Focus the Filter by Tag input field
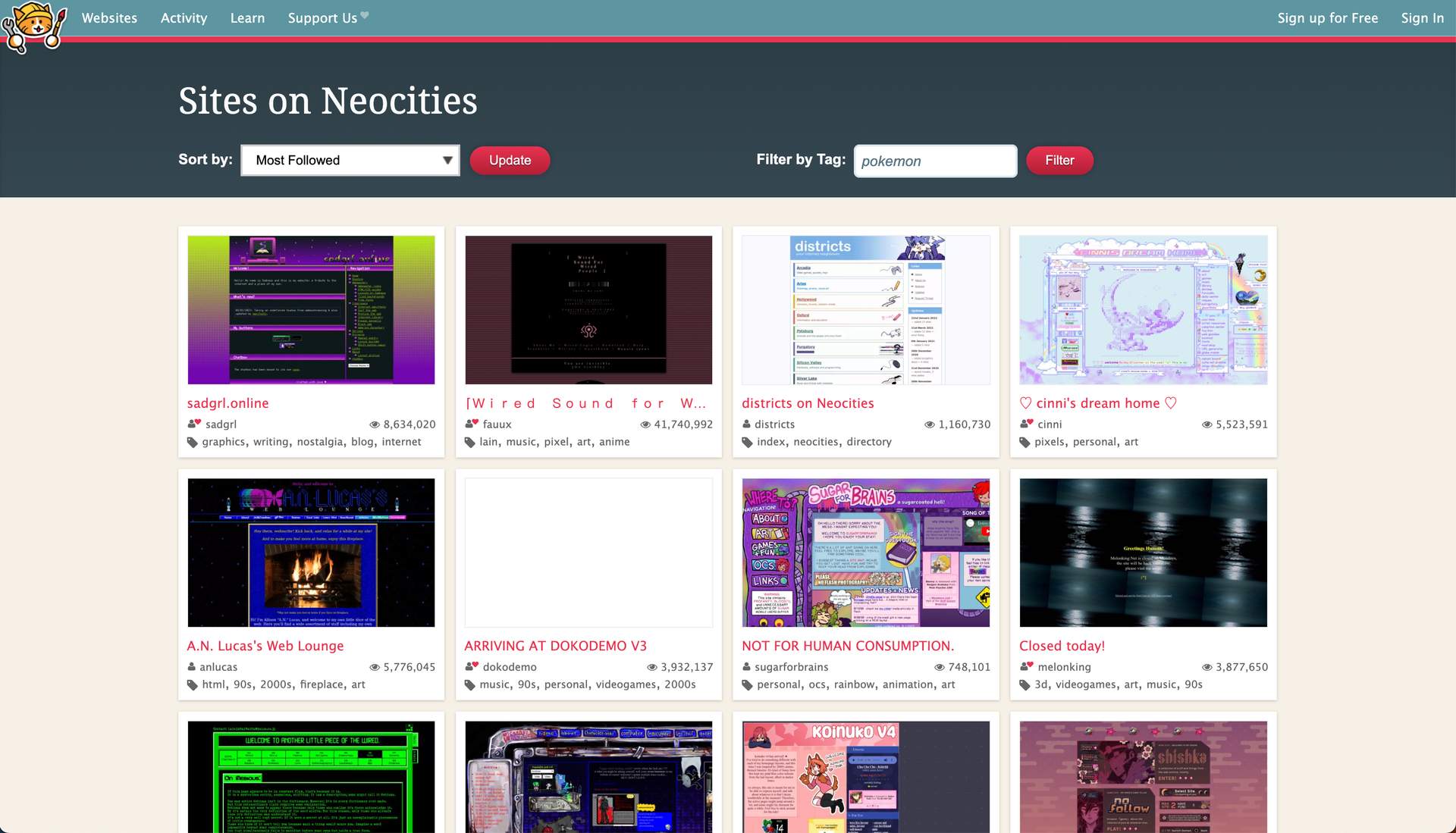Viewport: 1456px width, 833px height. (935, 161)
